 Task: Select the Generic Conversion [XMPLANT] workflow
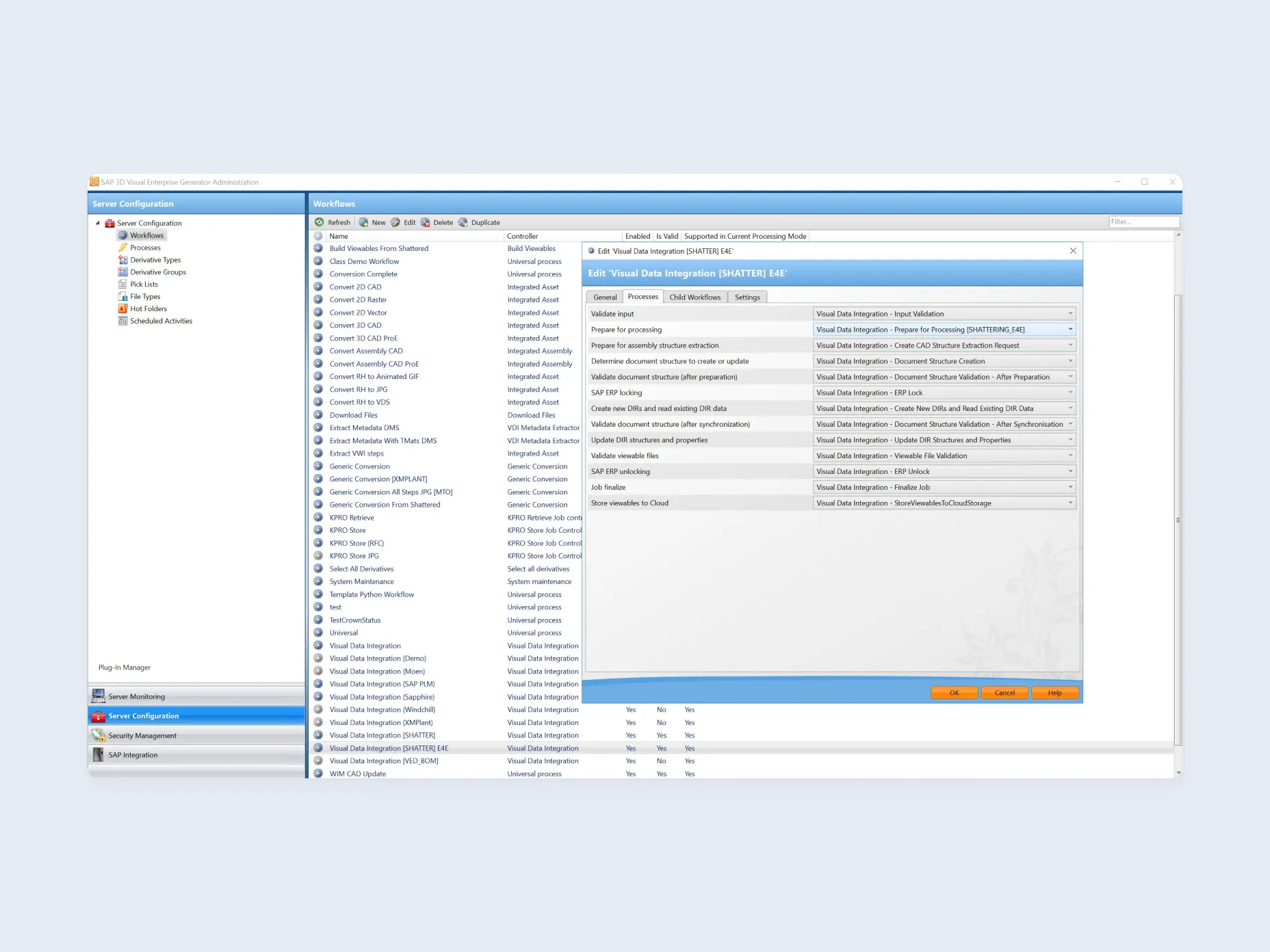point(378,479)
